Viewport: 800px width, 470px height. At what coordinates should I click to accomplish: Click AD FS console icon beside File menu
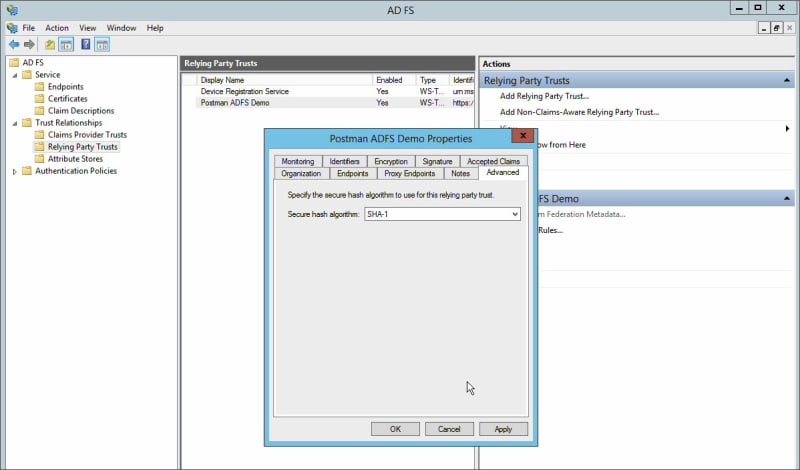pyautogui.click(x=12, y=28)
